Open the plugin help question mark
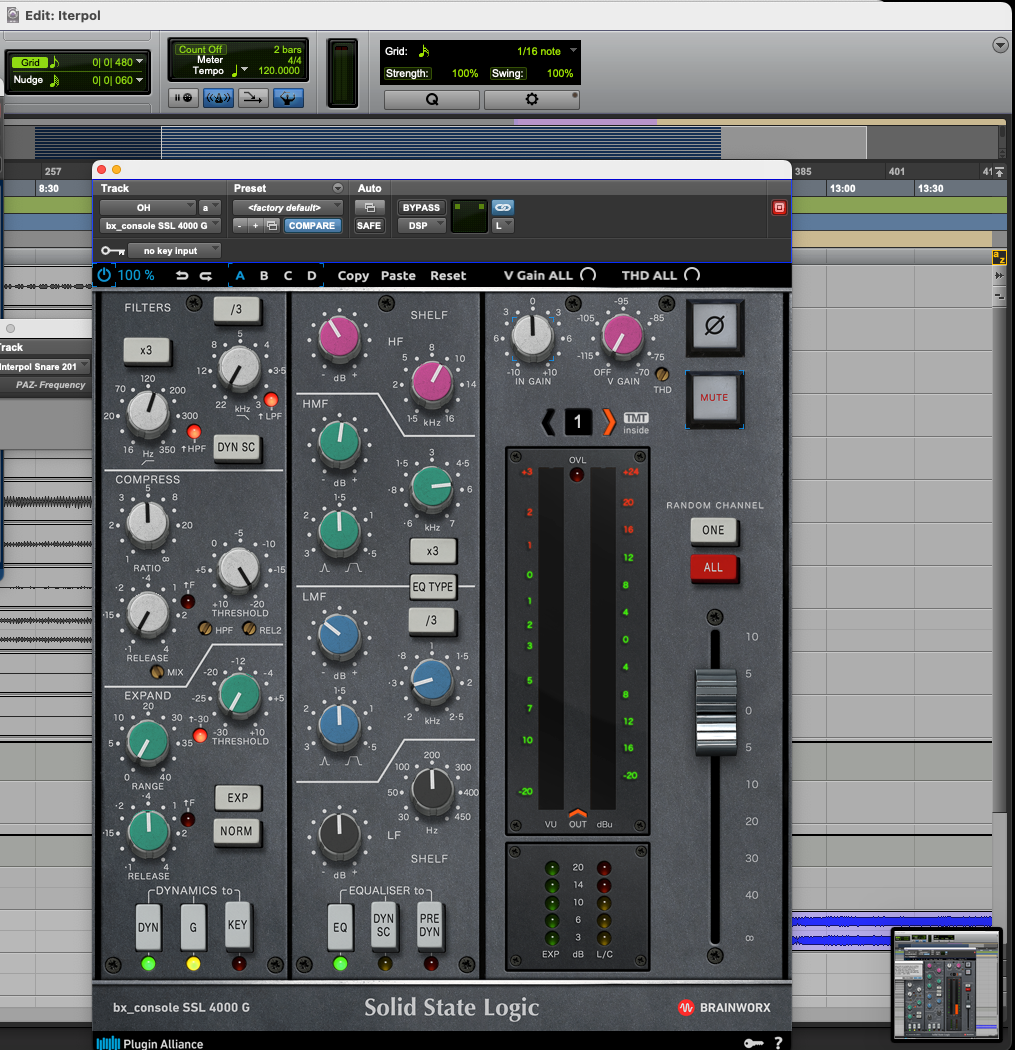Screen dimensions: 1015x1050 [778, 1043]
